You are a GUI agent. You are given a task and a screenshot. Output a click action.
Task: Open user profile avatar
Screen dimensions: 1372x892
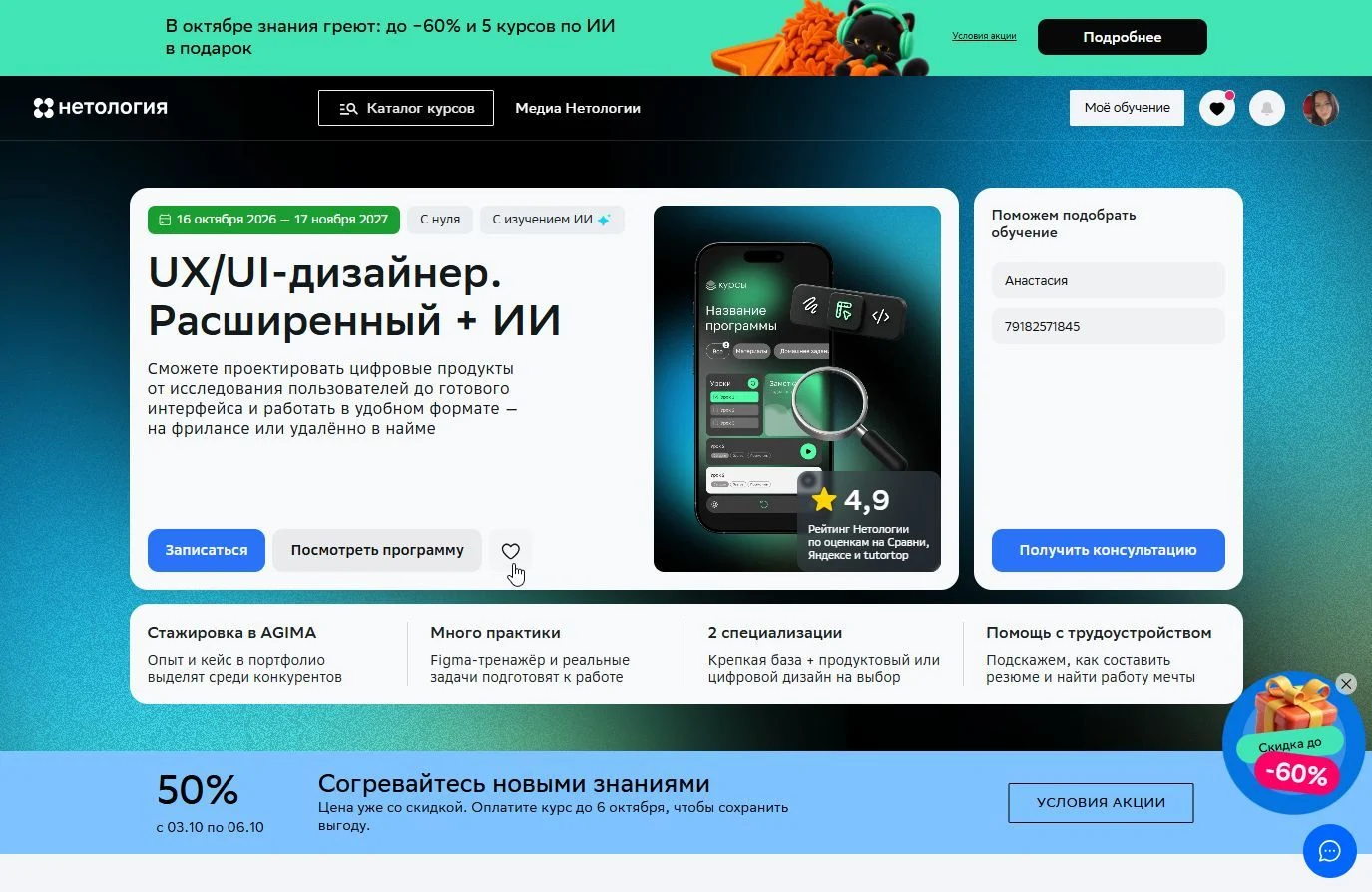pyautogui.click(x=1320, y=108)
